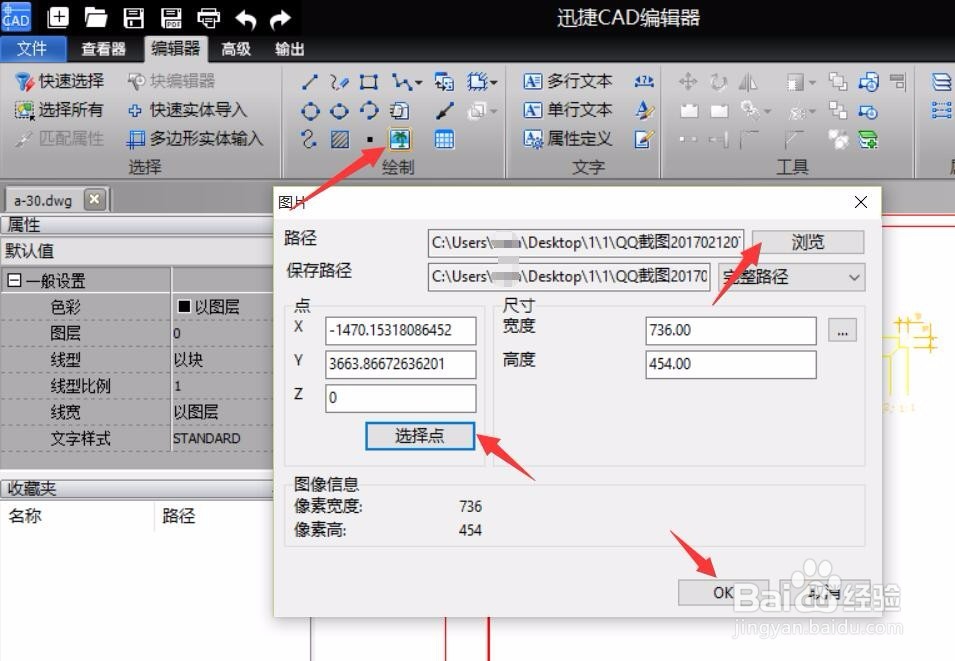
Task: Click the Multi-line text (多行文本) tool
Action: [568, 81]
